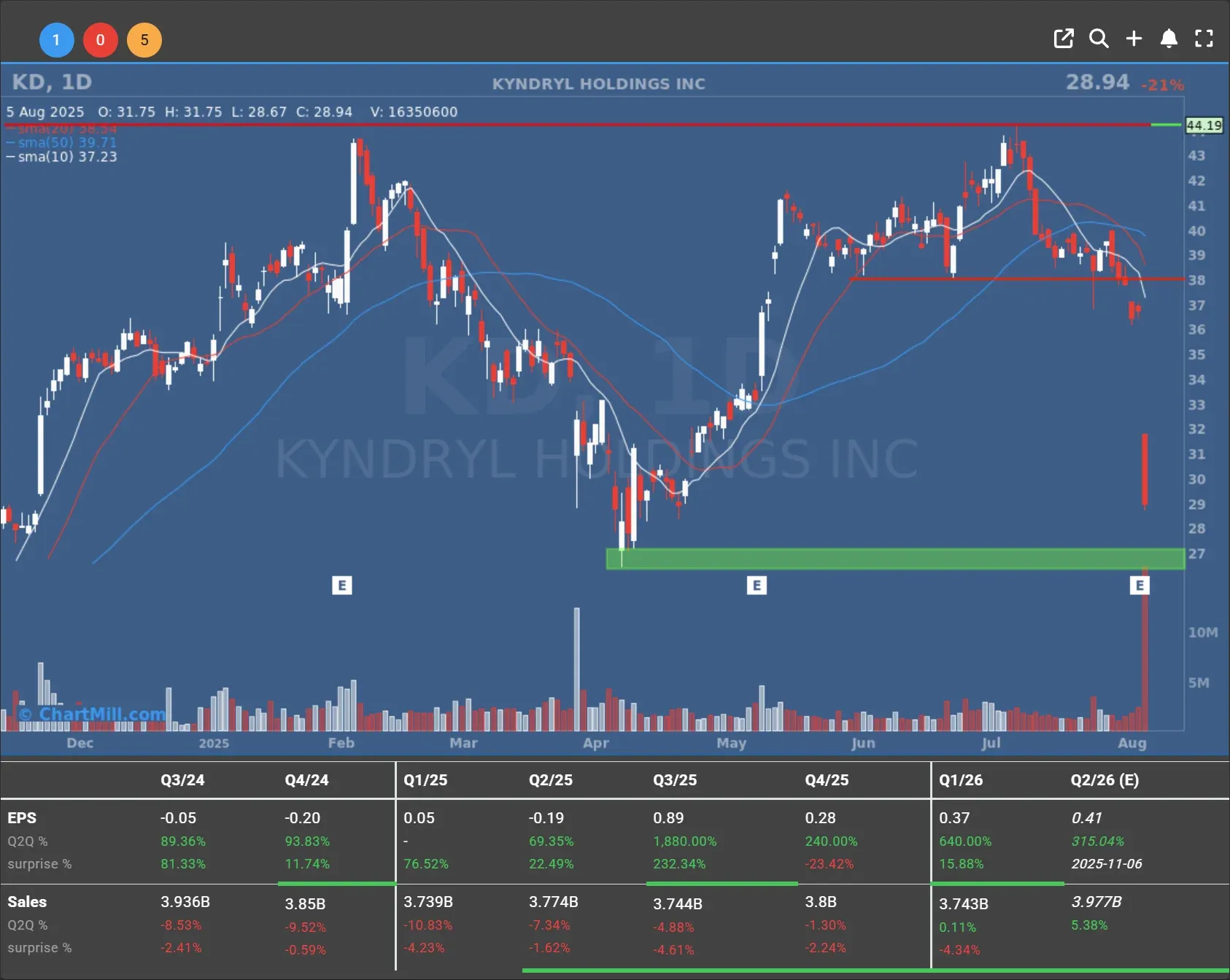Click the 5.38% sales Q2Q estimate
The height and width of the screenshot is (980, 1230).
pyautogui.click(x=1089, y=925)
